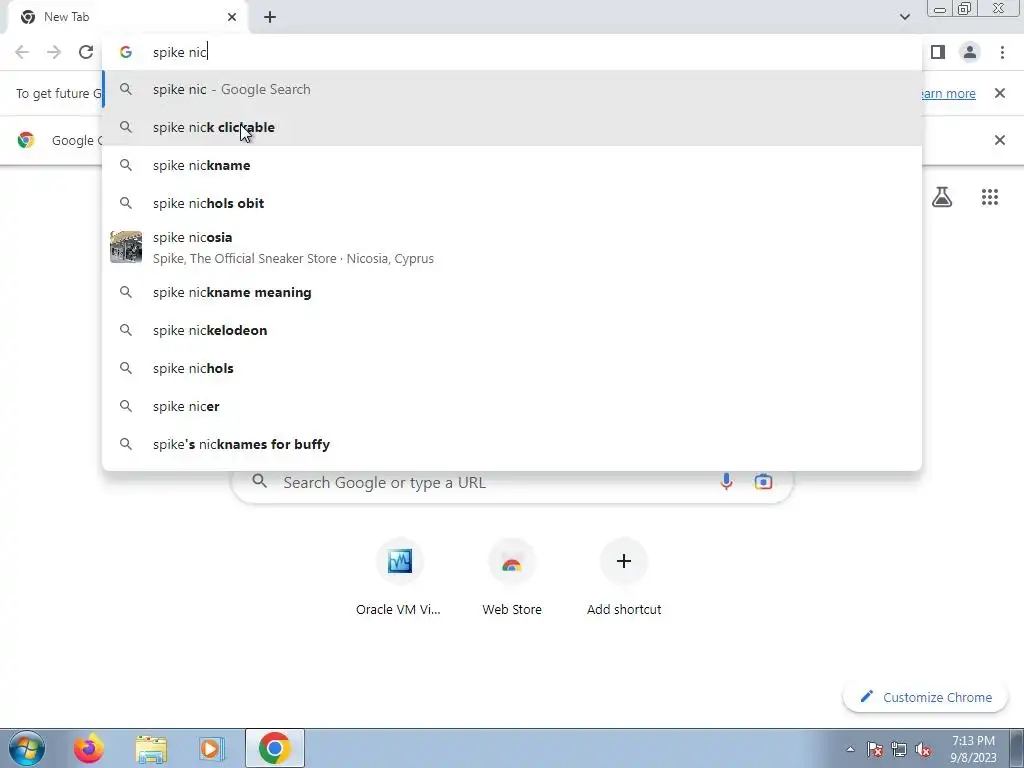Select the New Tab tab
This screenshot has height=768, width=1024.
pyautogui.click(x=127, y=17)
